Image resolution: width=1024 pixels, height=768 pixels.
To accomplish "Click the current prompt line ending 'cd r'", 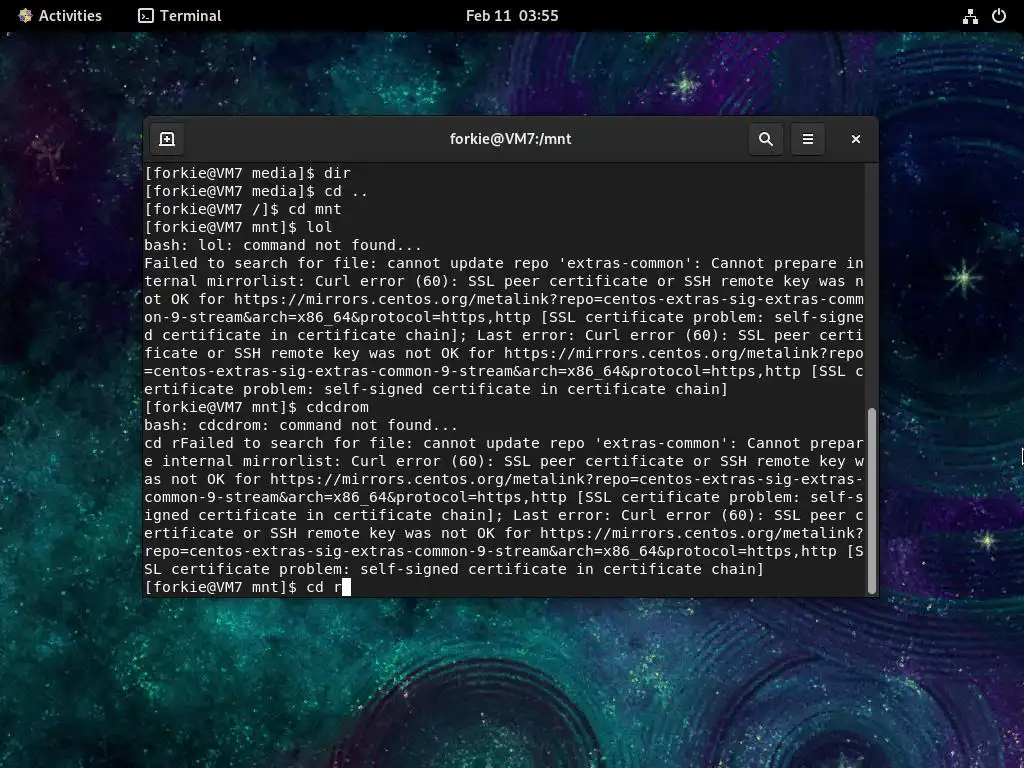I will point(248,587).
